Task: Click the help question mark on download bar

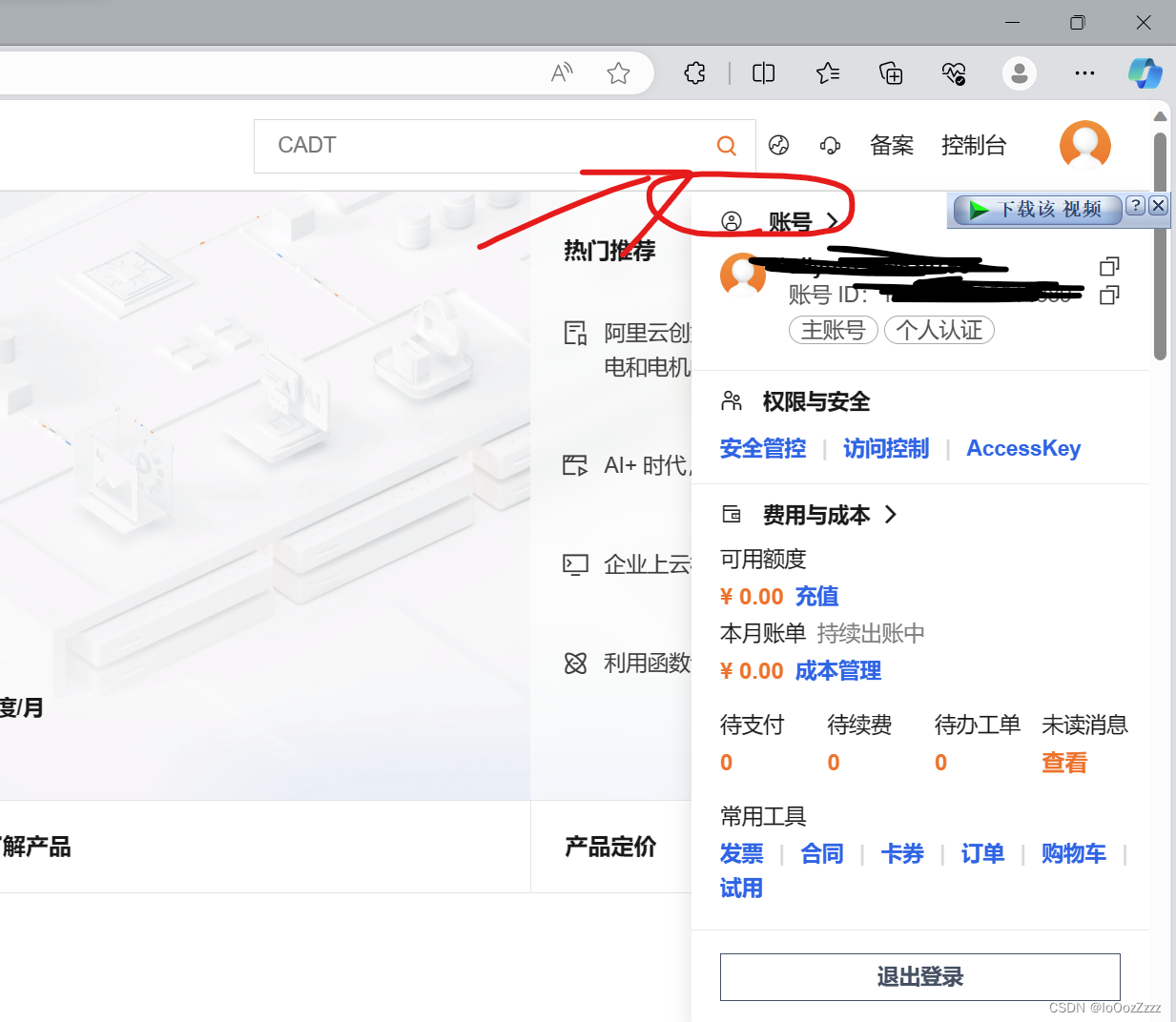Action: 1135,205
